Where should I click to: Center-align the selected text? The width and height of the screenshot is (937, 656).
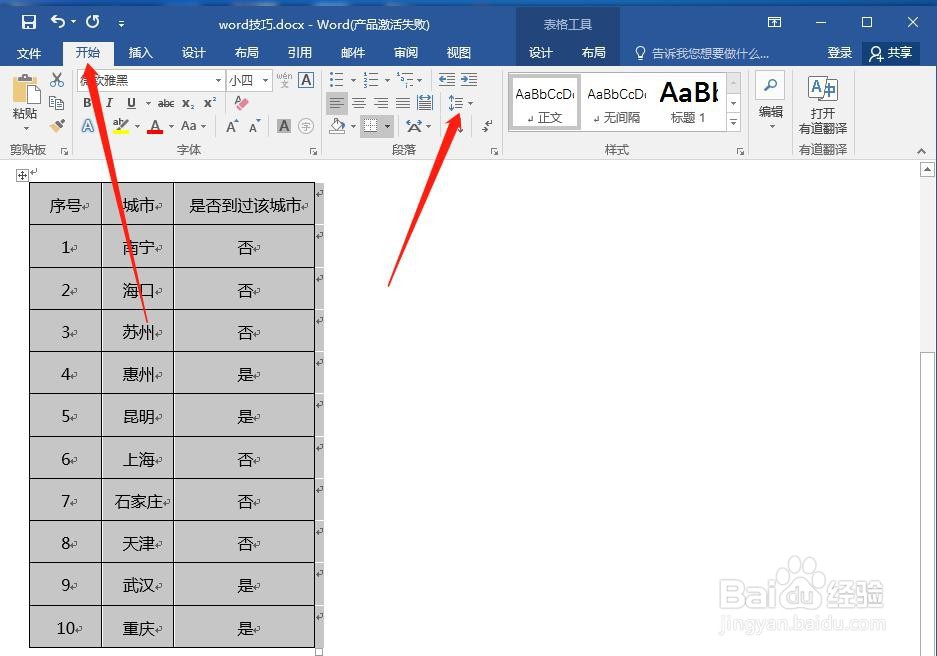[357, 102]
